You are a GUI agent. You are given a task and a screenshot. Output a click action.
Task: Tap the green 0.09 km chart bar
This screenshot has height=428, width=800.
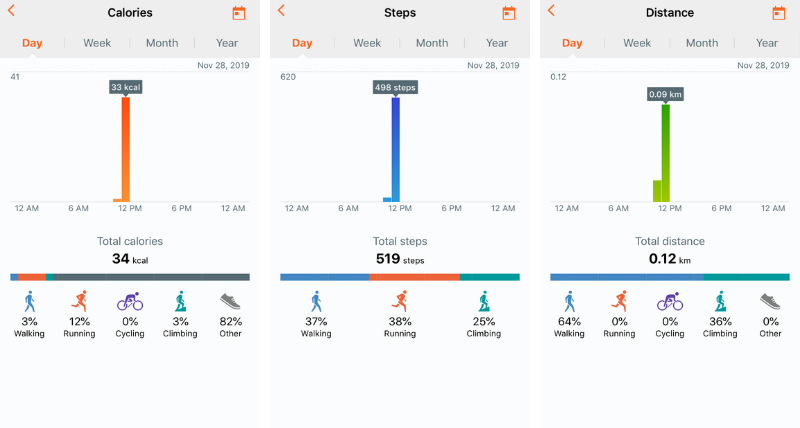[x=666, y=152]
